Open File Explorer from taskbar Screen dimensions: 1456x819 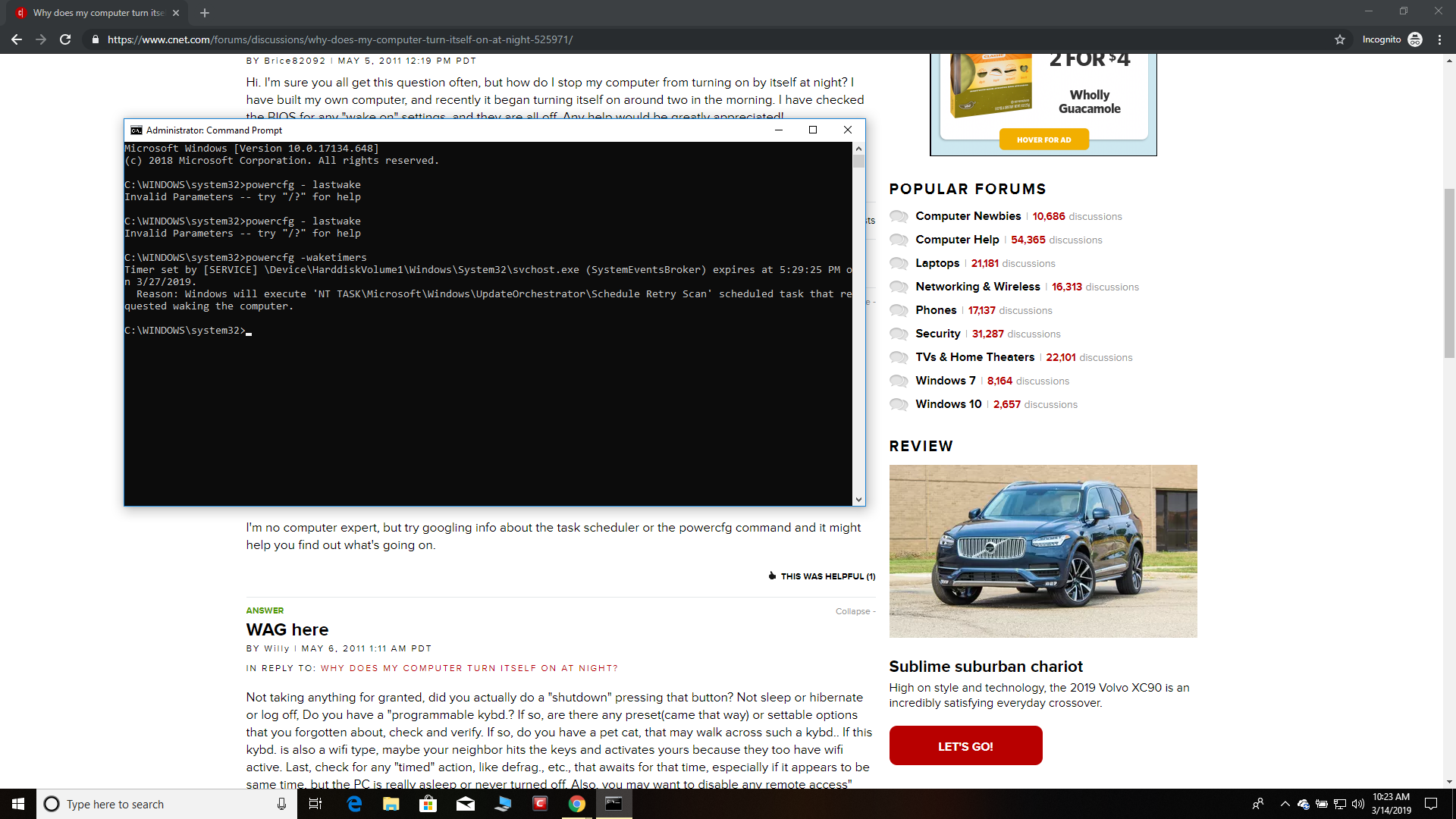(x=391, y=804)
